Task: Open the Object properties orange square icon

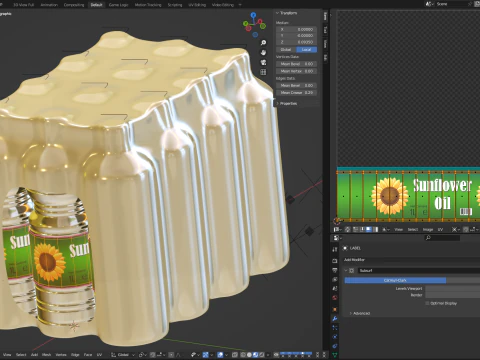Action: 335,309
